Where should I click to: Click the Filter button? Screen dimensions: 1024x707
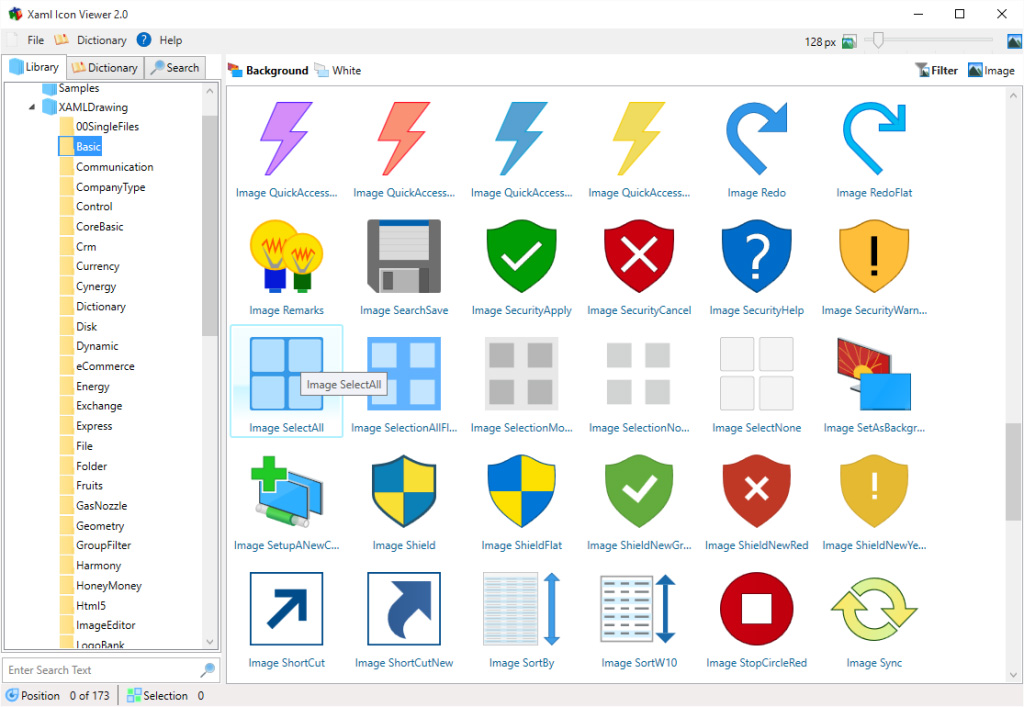937,70
